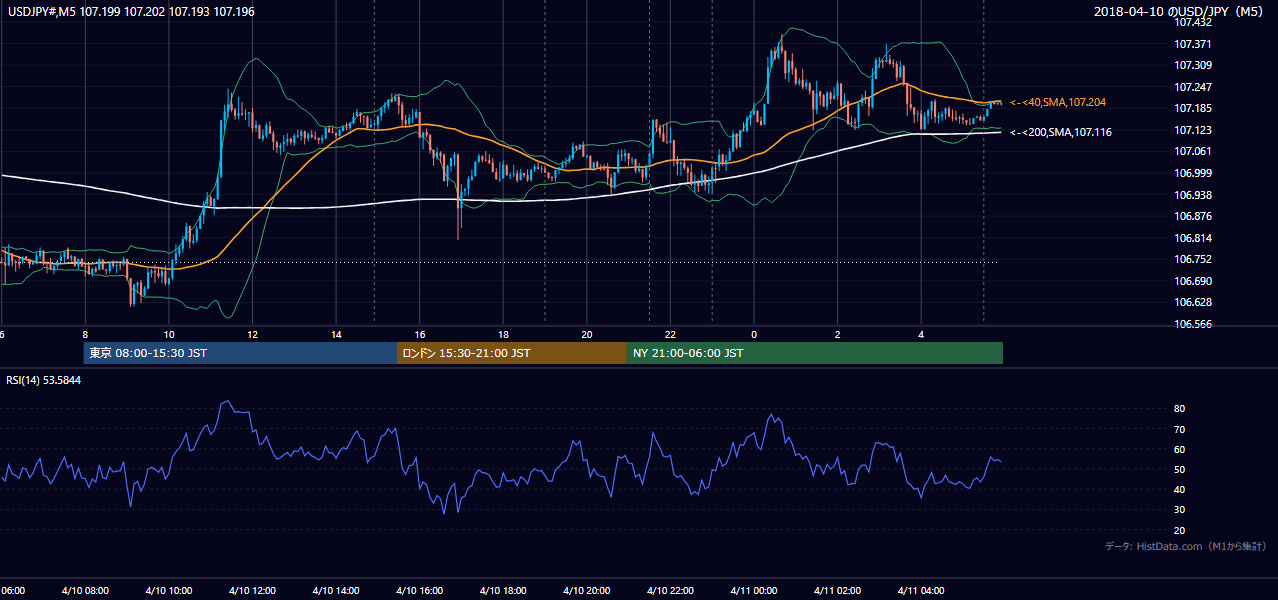1278x600 pixels.
Task: Select the NY 21:00-06:00 JST session bar
Action: point(815,353)
